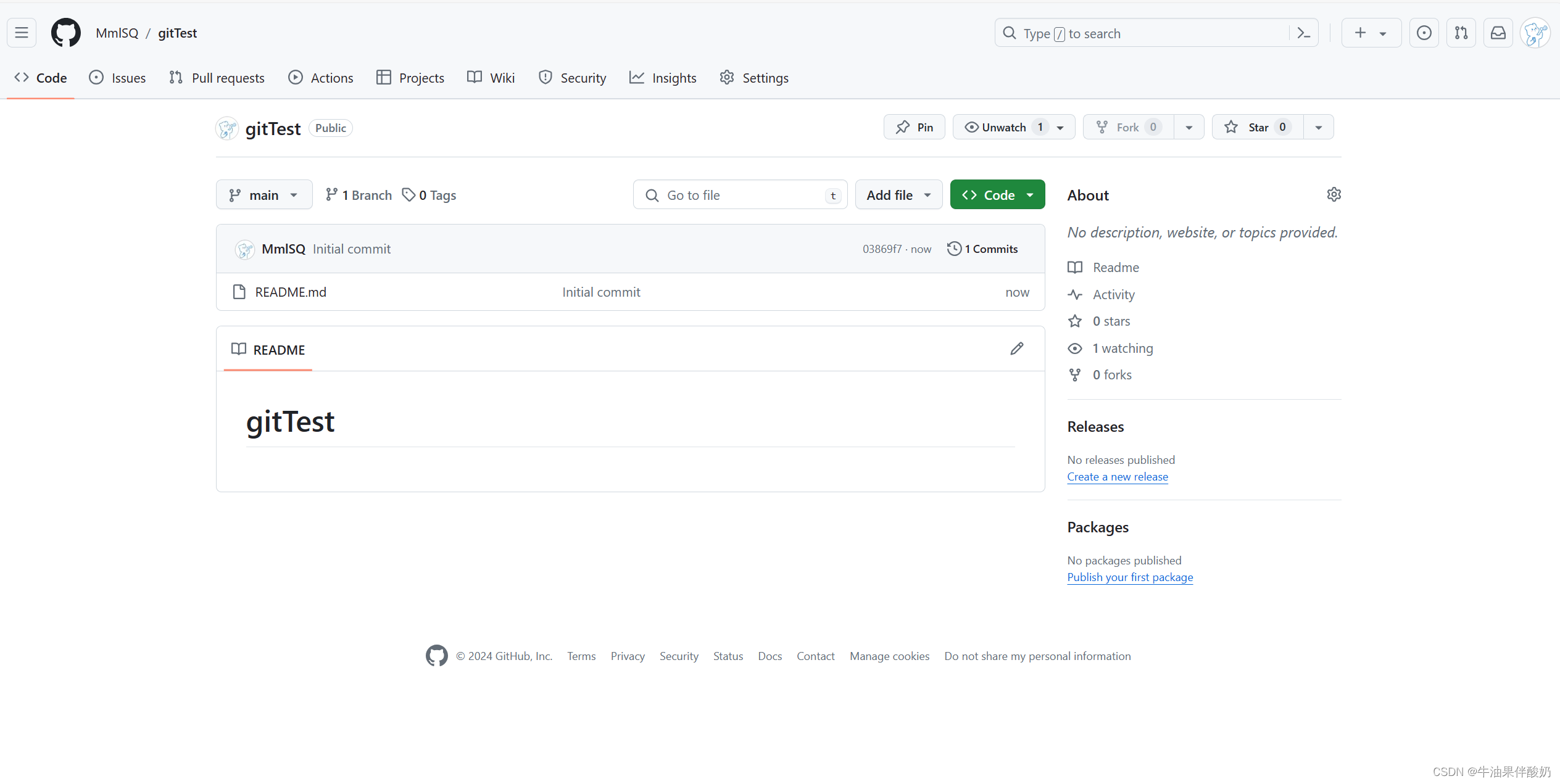Switch to the Issues tab

[x=117, y=78]
